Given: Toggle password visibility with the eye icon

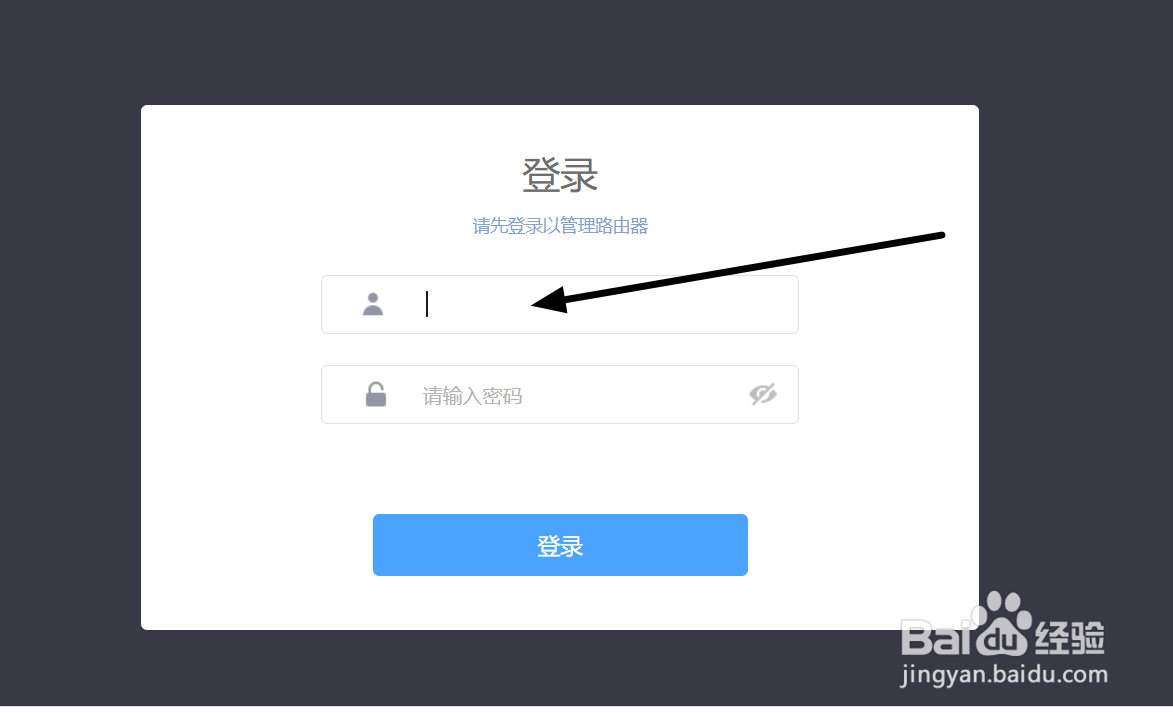Looking at the screenshot, I should pos(762,394).
